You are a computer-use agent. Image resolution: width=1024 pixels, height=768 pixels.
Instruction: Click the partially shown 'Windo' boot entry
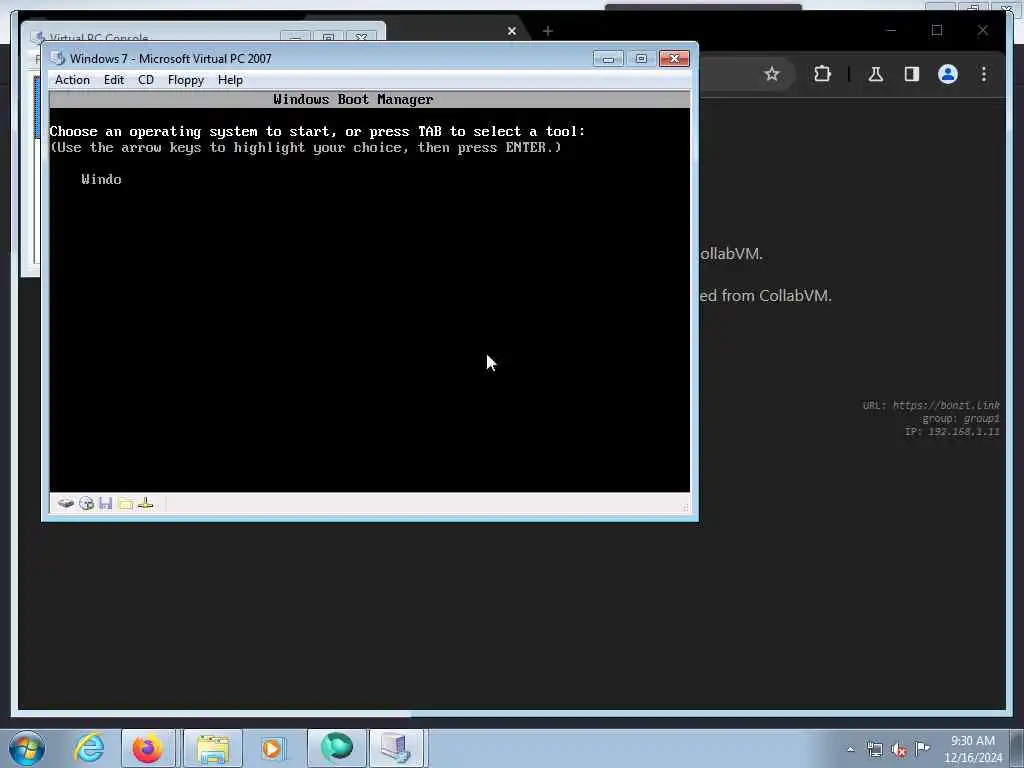click(101, 180)
